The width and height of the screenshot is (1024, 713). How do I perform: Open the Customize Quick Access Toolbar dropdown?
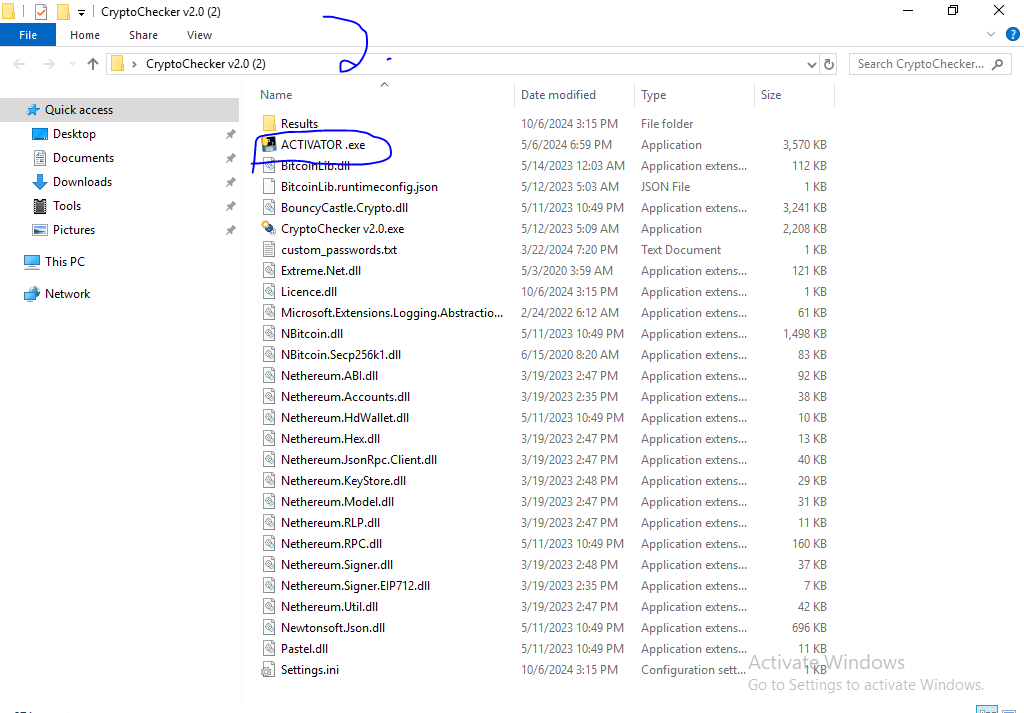coord(81,12)
